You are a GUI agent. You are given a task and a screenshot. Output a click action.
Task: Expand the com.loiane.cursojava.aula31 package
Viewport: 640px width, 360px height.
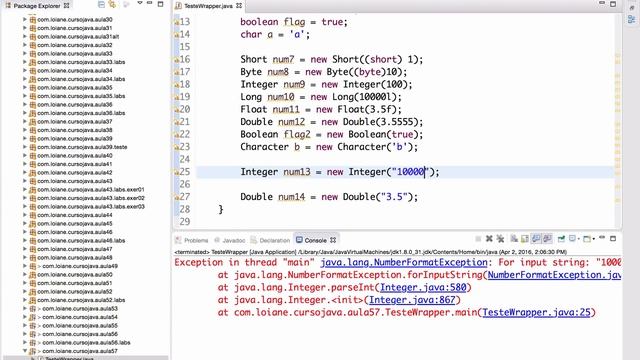coord(25,28)
